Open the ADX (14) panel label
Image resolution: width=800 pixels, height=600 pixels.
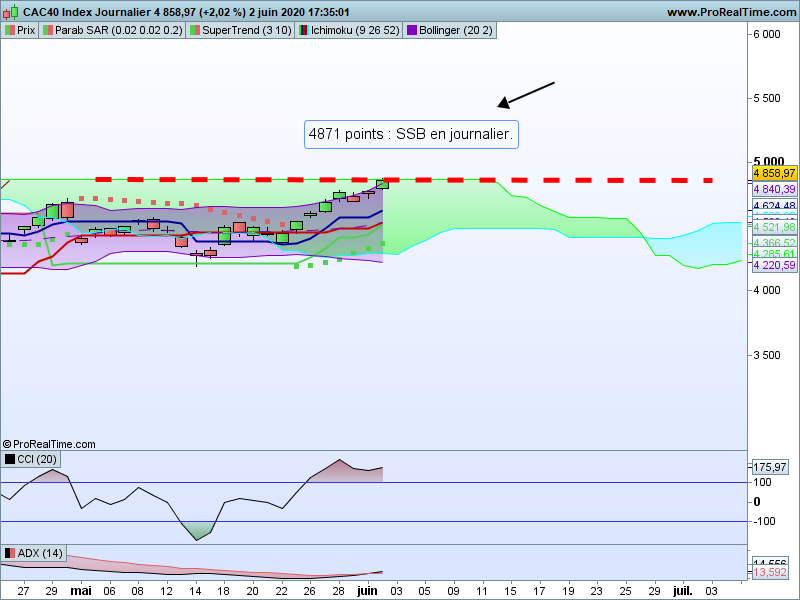tap(34, 553)
